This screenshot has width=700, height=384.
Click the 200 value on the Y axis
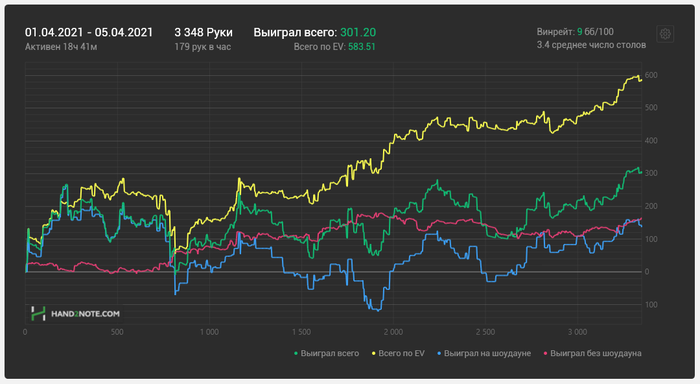[x=651, y=206]
